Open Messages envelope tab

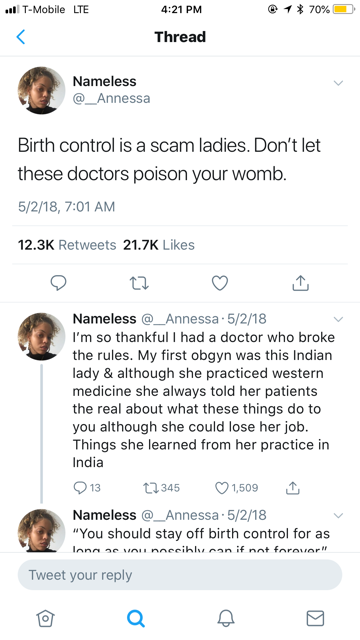coord(315,618)
